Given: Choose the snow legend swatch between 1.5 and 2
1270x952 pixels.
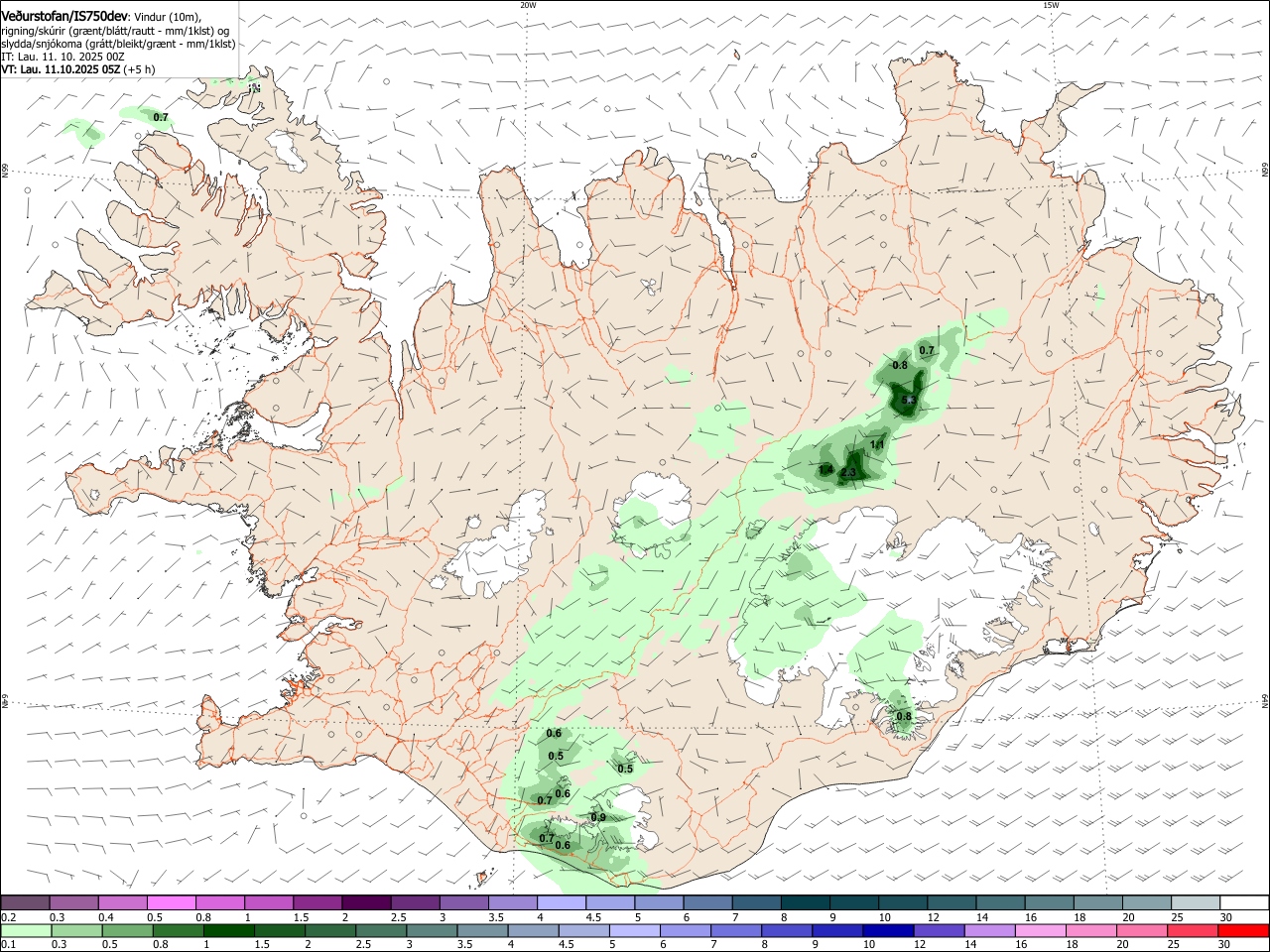Looking at the screenshot, I should [x=317, y=902].
